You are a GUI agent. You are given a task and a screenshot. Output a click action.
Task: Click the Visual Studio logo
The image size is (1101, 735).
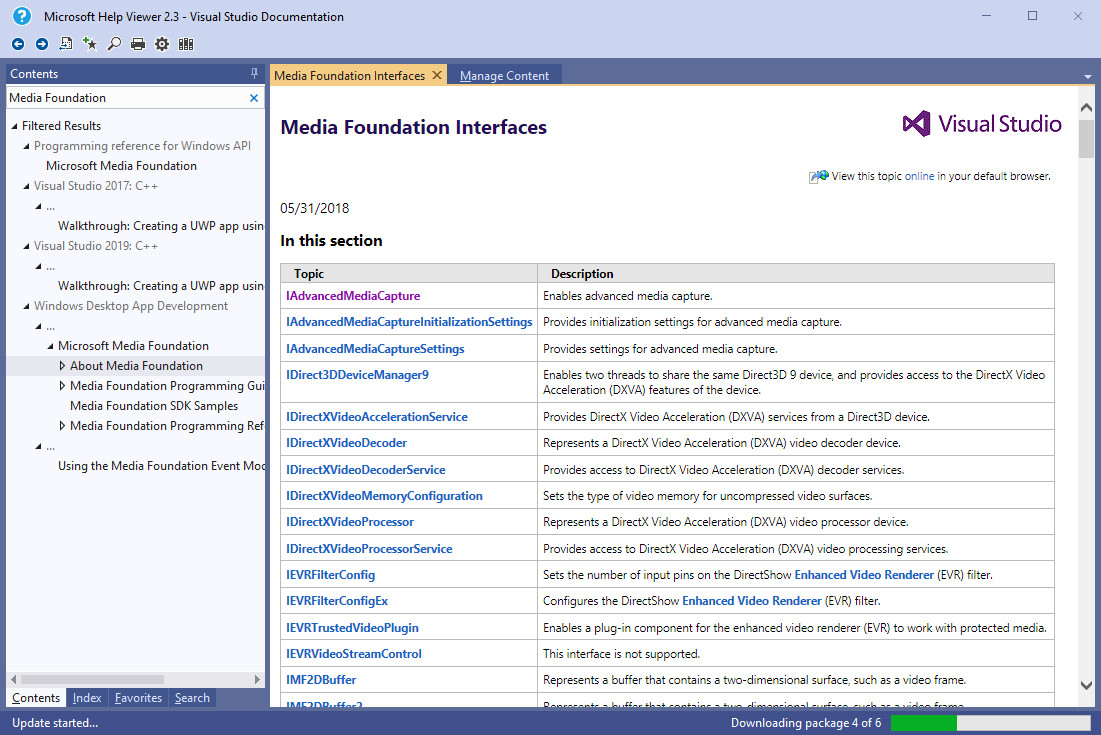[982, 124]
